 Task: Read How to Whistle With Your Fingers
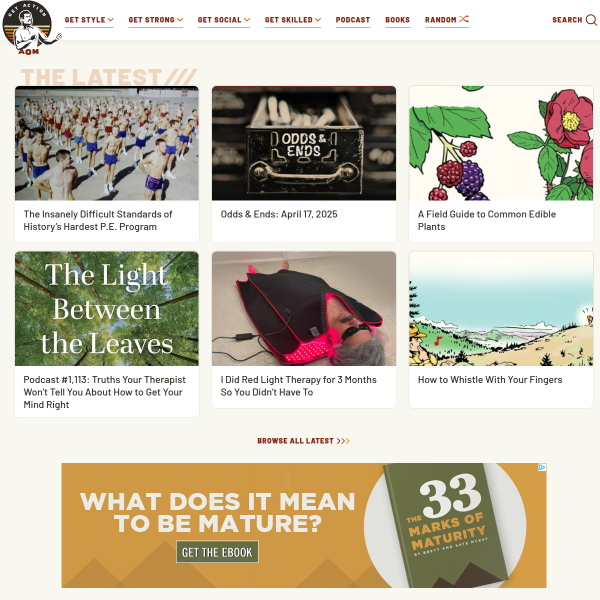(x=490, y=380)
